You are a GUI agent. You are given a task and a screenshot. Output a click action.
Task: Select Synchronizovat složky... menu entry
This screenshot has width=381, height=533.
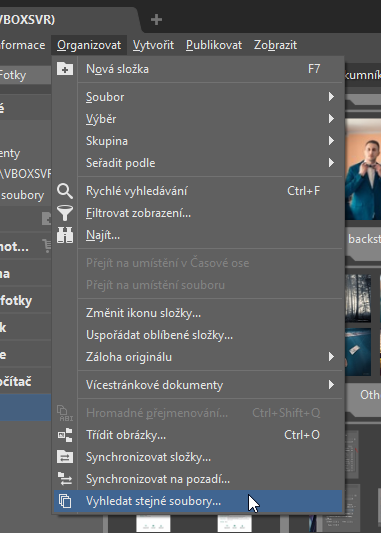(198, 457)
